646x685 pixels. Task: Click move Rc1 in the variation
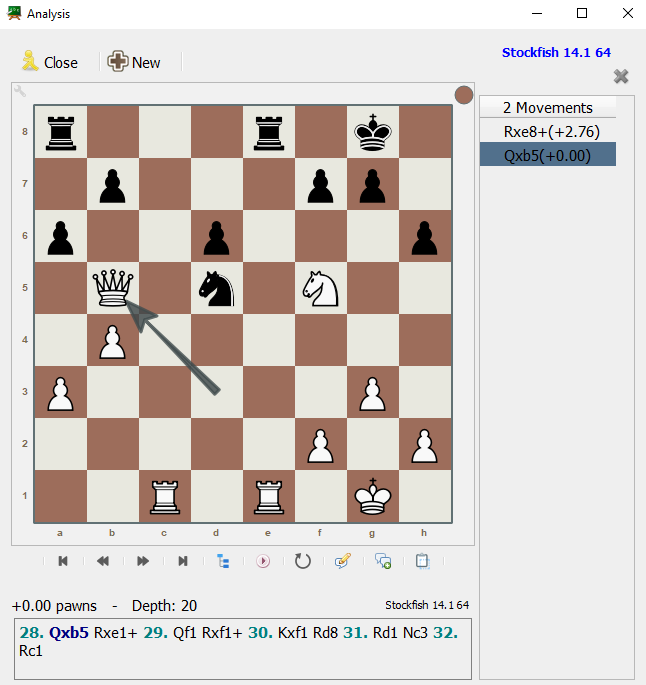(x=31, y=651)
